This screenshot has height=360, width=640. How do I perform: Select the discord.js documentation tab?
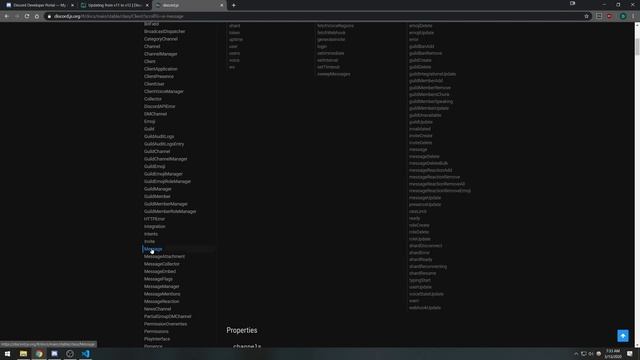click(189, 5)
